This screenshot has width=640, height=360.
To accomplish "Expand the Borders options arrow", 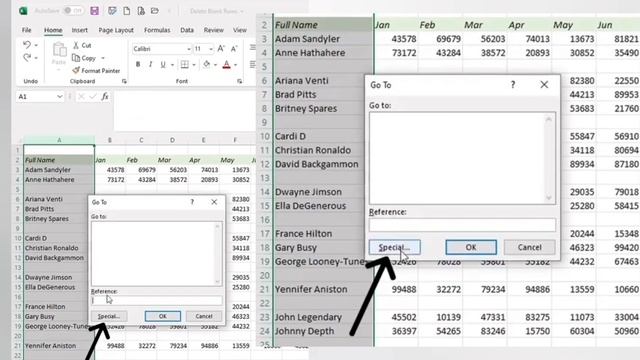I will pos(194,65).
